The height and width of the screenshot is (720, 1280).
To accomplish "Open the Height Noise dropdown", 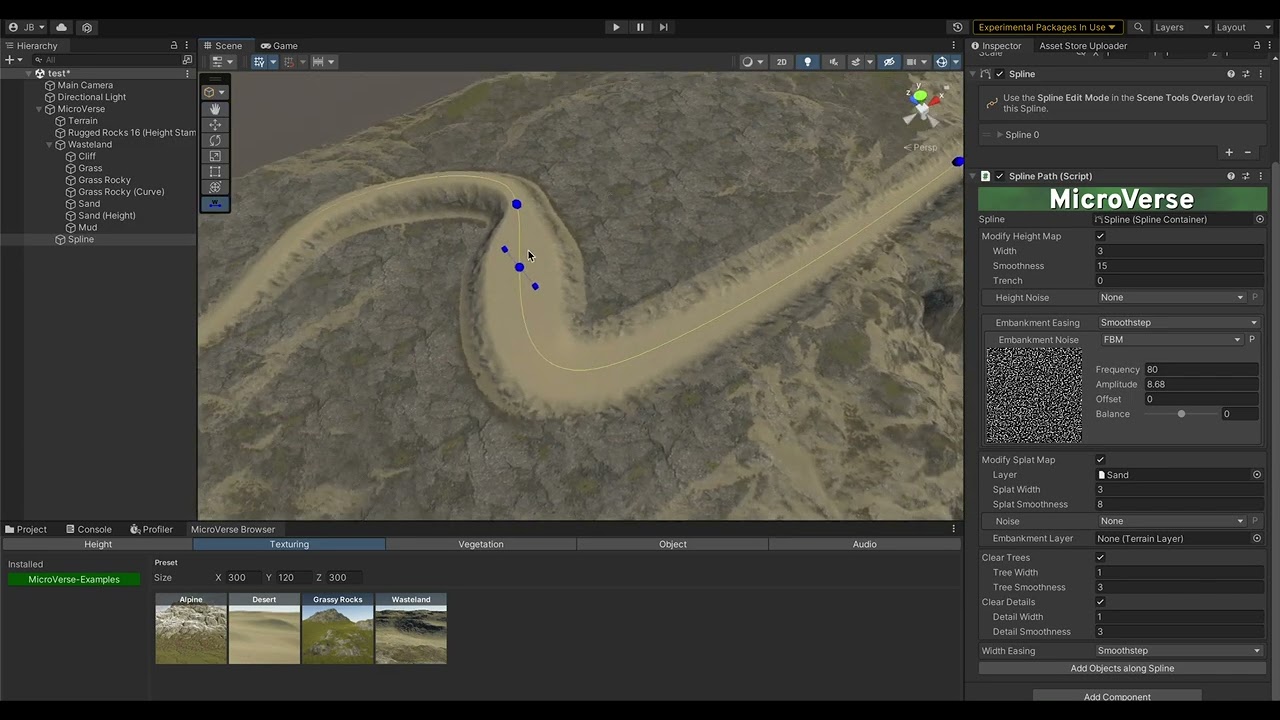I will pyautogui.click(x=1172, y=297).
